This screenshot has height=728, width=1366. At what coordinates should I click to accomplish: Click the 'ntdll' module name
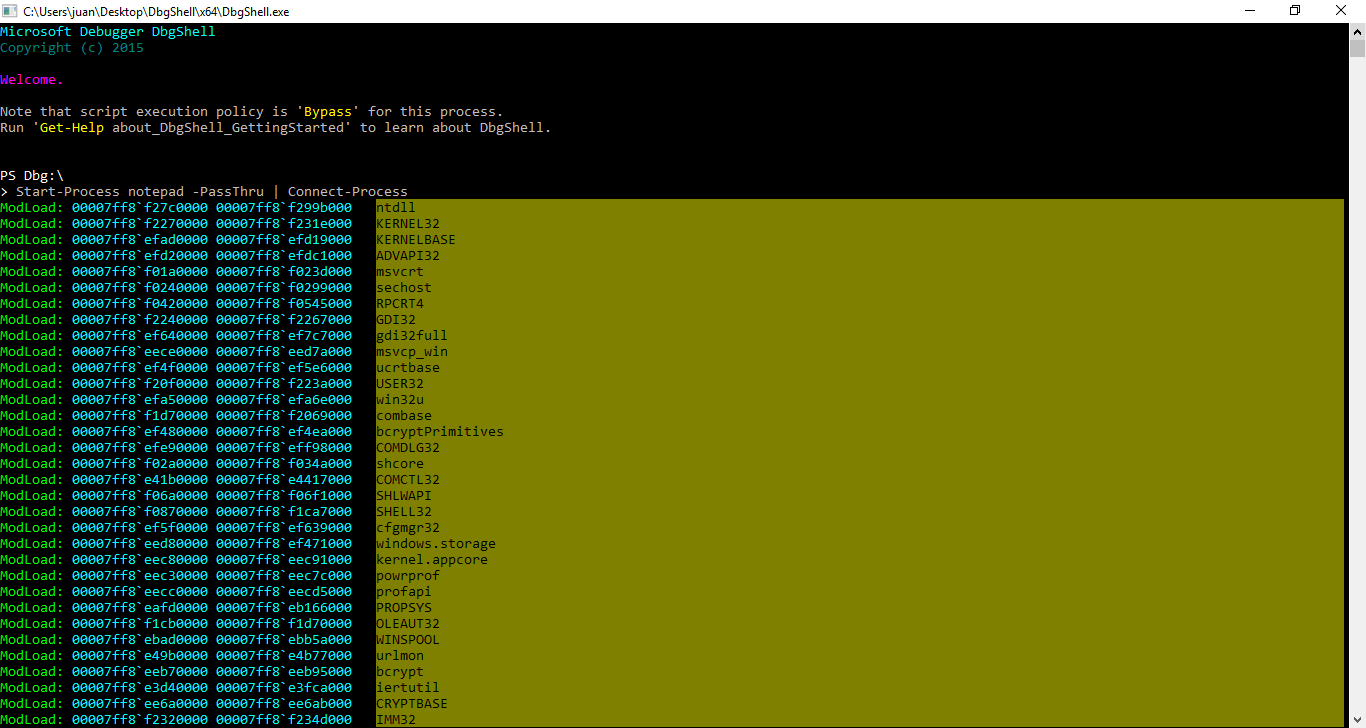click(396, 208)
